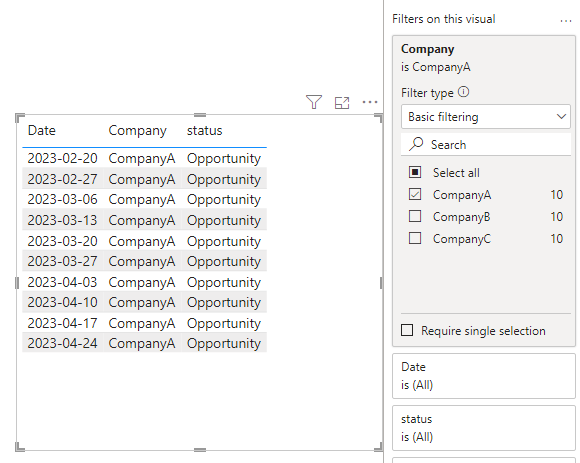Viewport: 580px width, 463px height.
Task: Select the 2023-04-10 date cell
Action: pyautogui.click(x=62, y=303)
